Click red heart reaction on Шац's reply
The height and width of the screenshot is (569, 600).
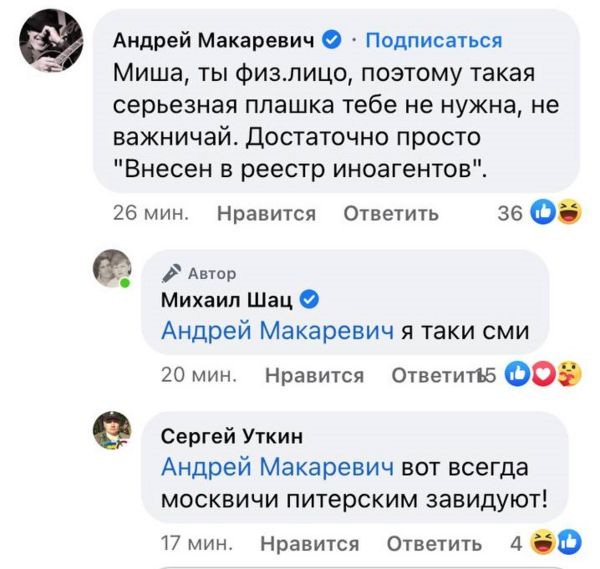[543, 376]
